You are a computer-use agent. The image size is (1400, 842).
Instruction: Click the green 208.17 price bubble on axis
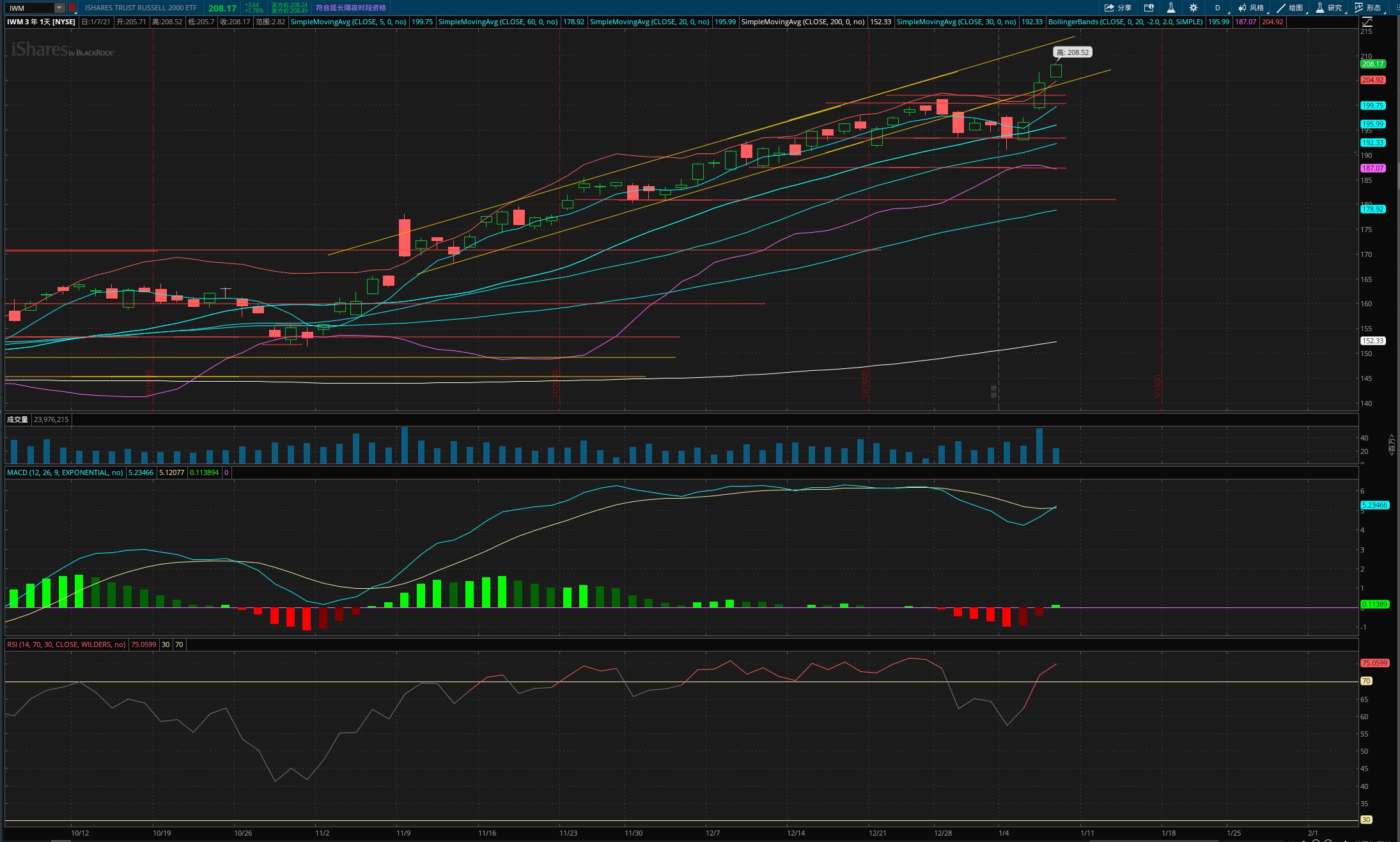pos(1372,64)
